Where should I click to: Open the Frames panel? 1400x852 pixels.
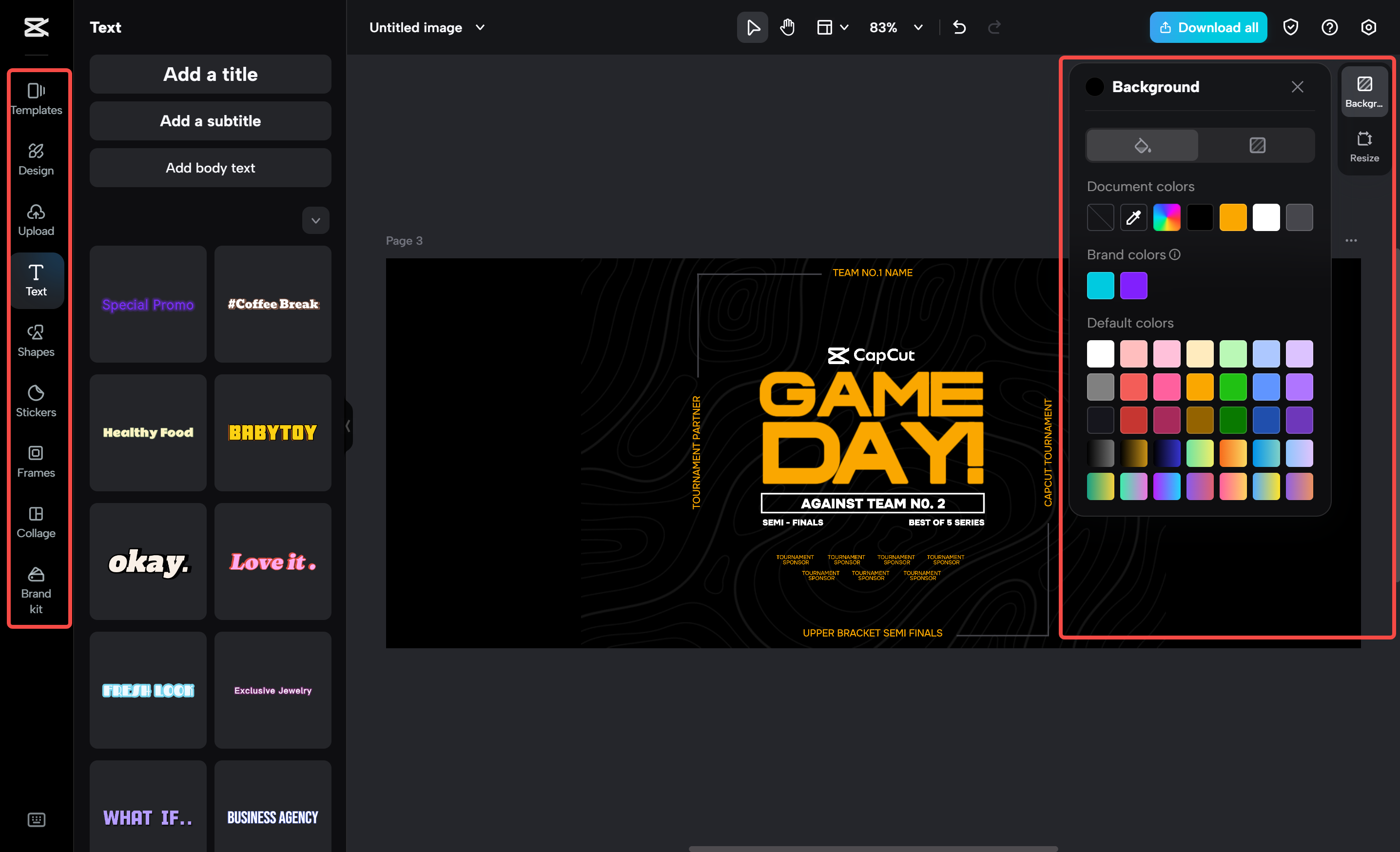click(x=36, y=461)
